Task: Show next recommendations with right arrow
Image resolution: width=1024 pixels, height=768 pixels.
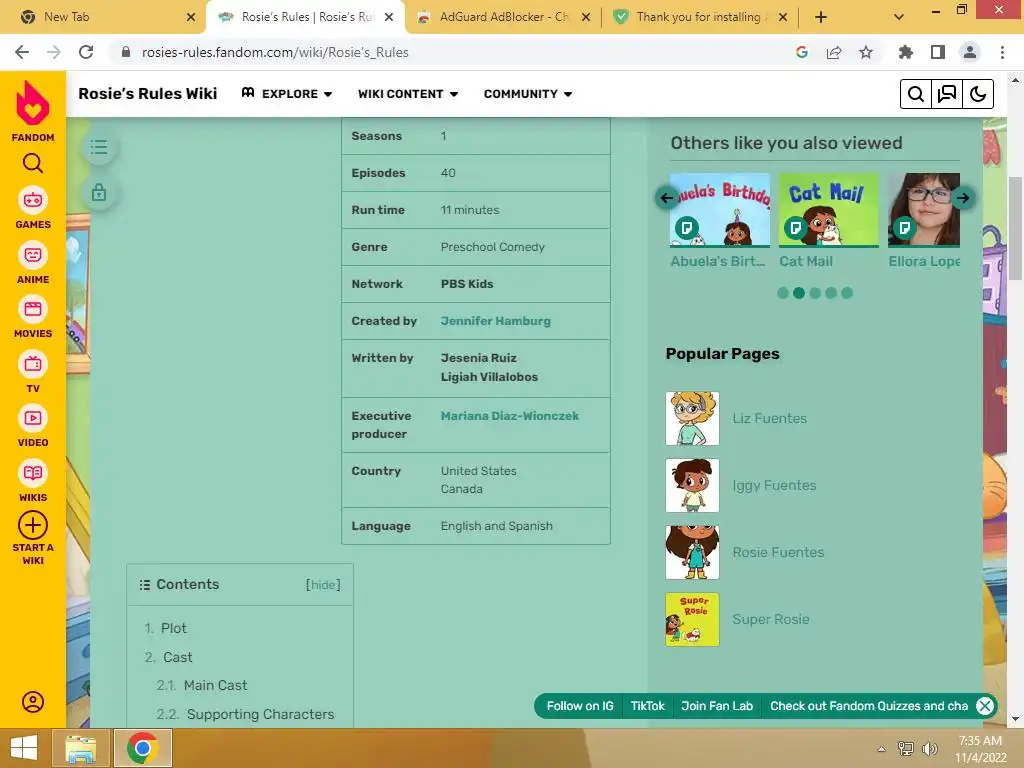Action: [963, 198]
